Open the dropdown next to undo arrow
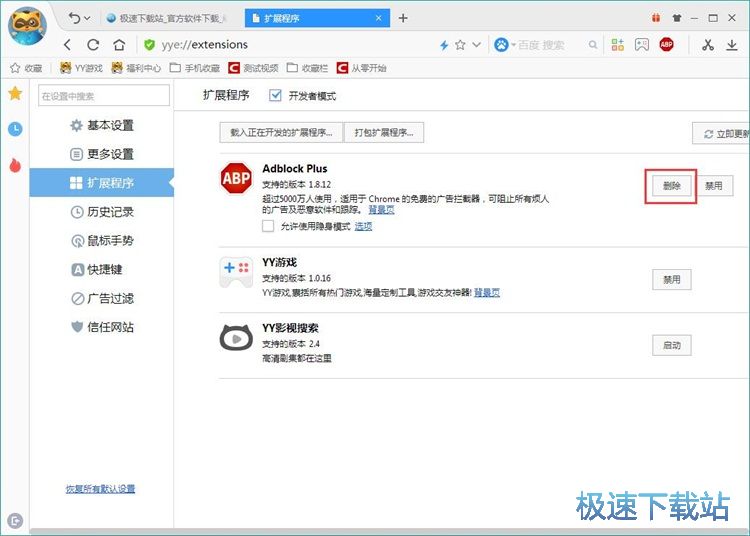750x536 pixels. pos(87,18)
